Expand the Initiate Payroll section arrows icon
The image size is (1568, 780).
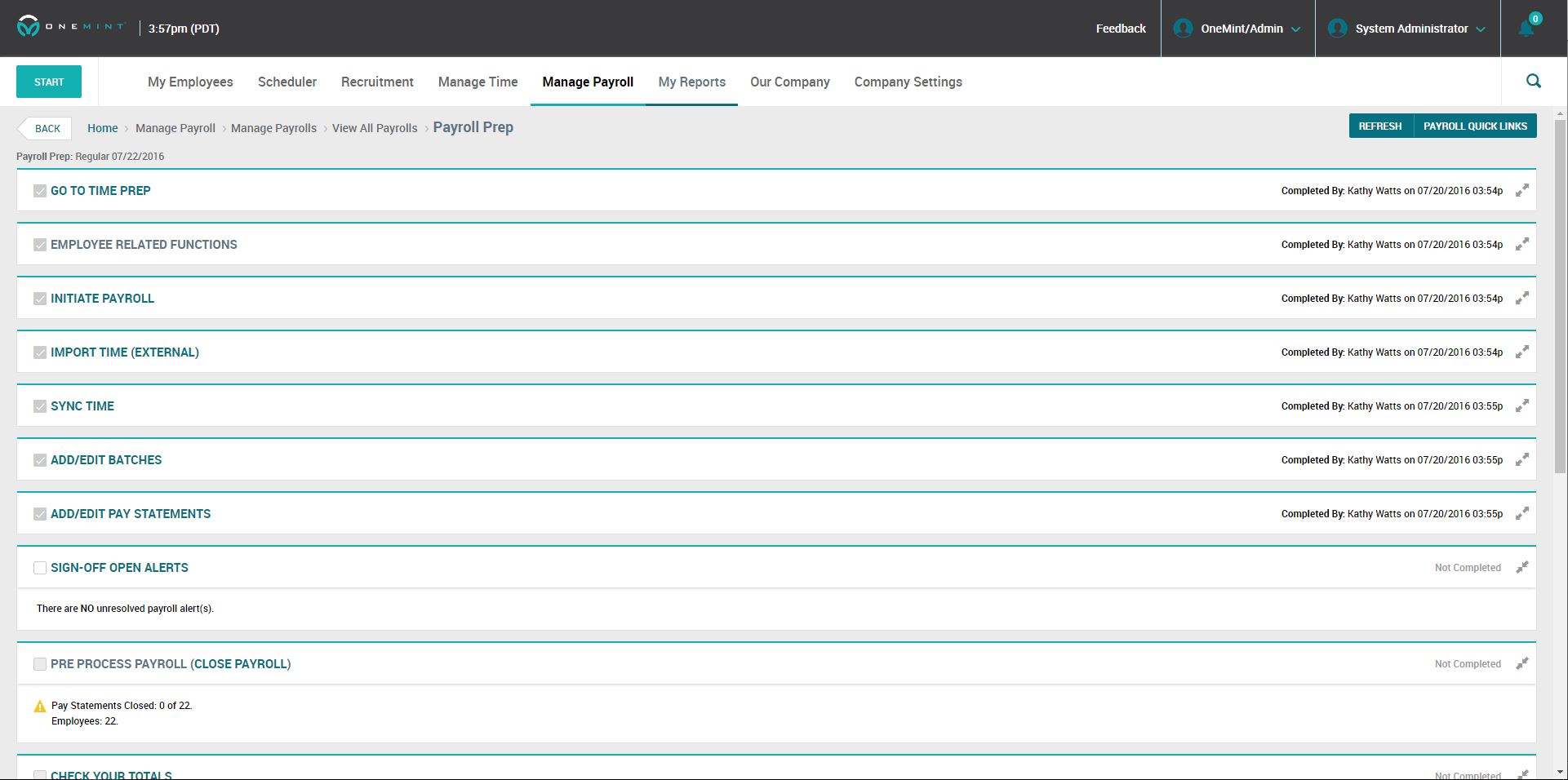[1522, 299]
